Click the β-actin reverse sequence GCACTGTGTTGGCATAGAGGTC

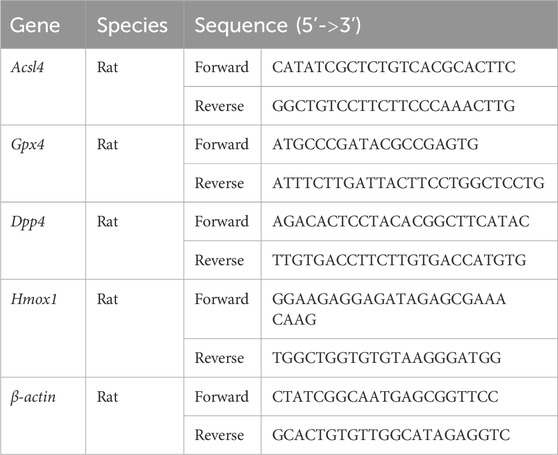click(x=391, y=435)
